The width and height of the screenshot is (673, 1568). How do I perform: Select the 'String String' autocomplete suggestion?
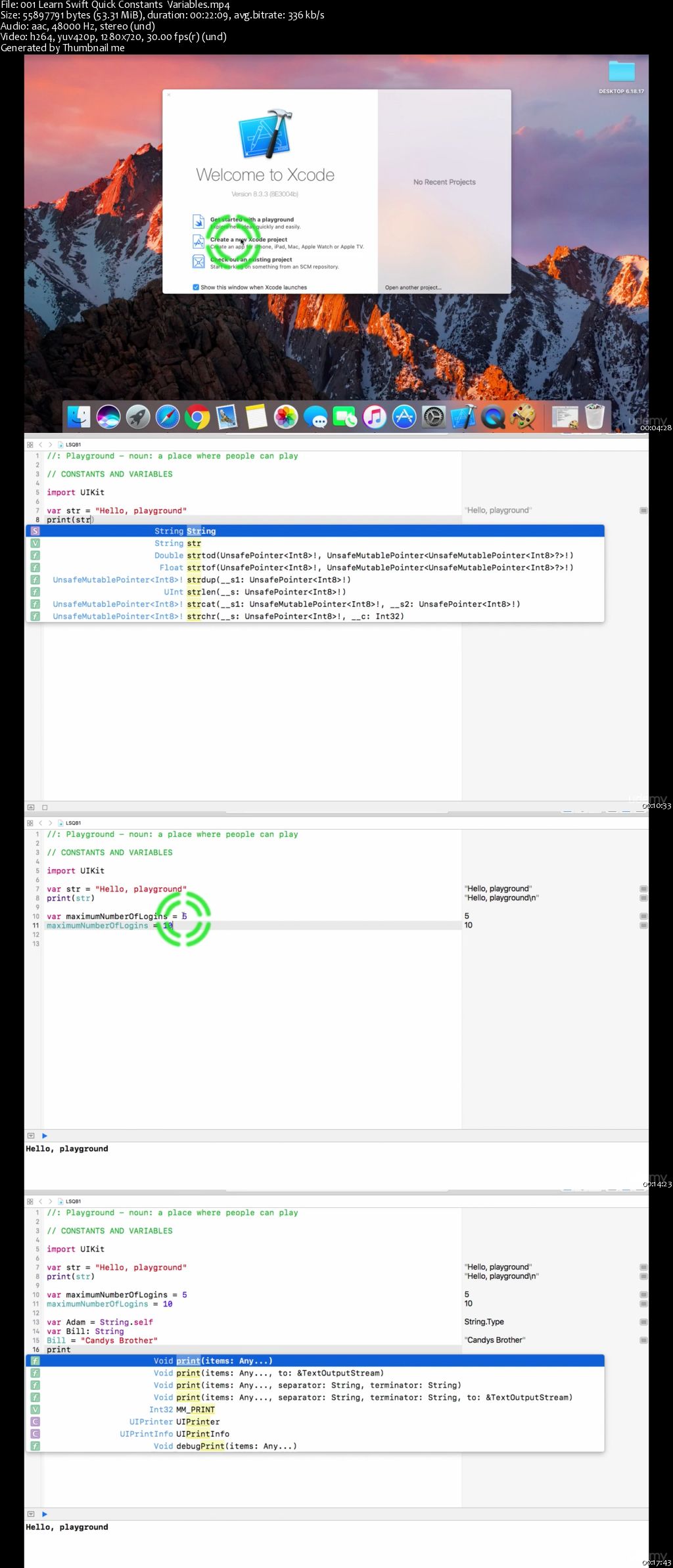315,531
